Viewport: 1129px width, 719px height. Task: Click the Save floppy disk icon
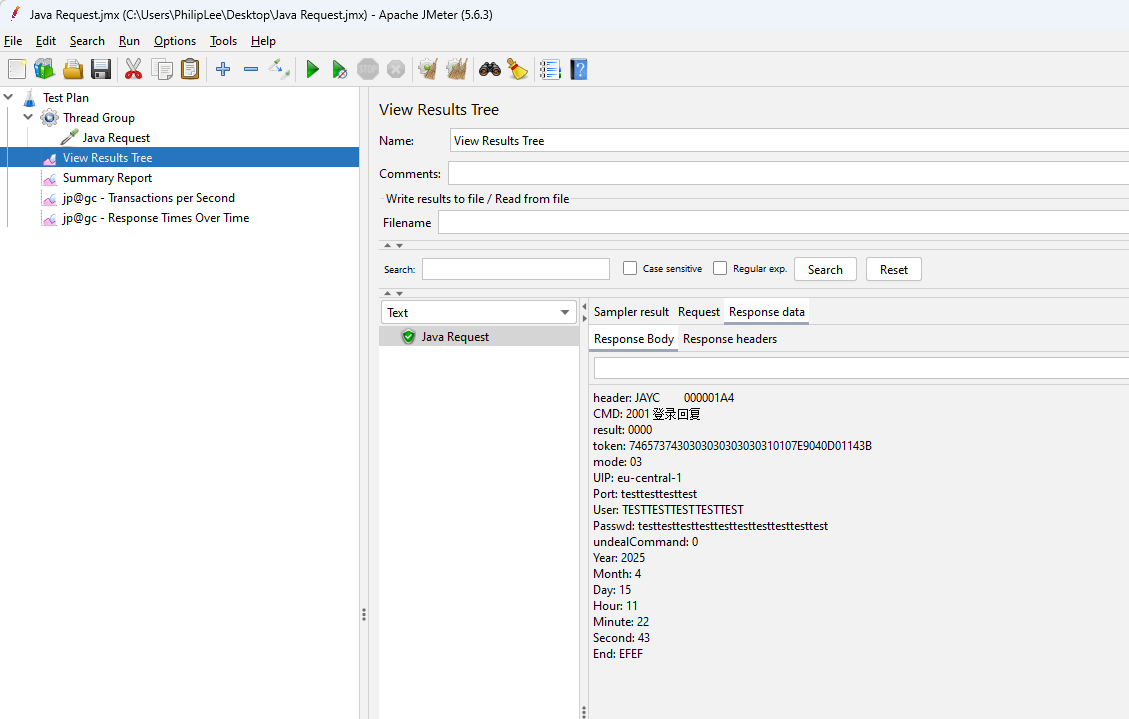coord(101,69)
